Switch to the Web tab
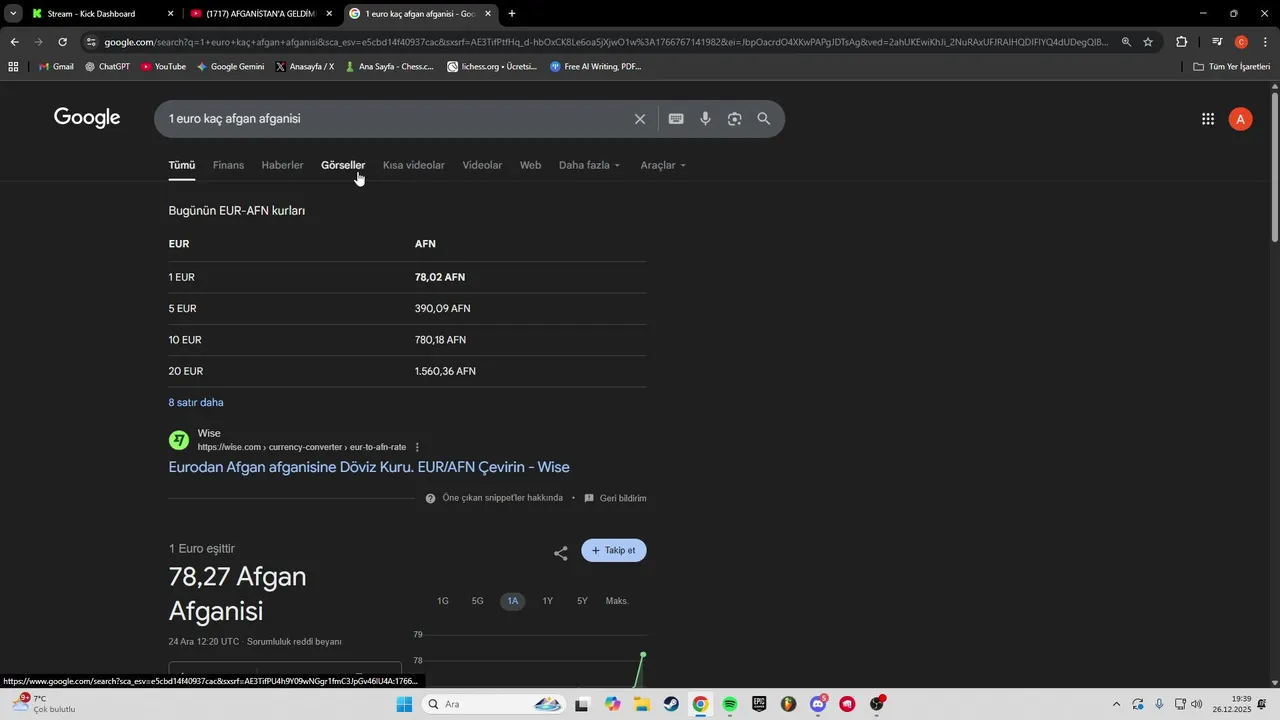The height and width of the screenshot is (720, 1280). coord(530,165)
